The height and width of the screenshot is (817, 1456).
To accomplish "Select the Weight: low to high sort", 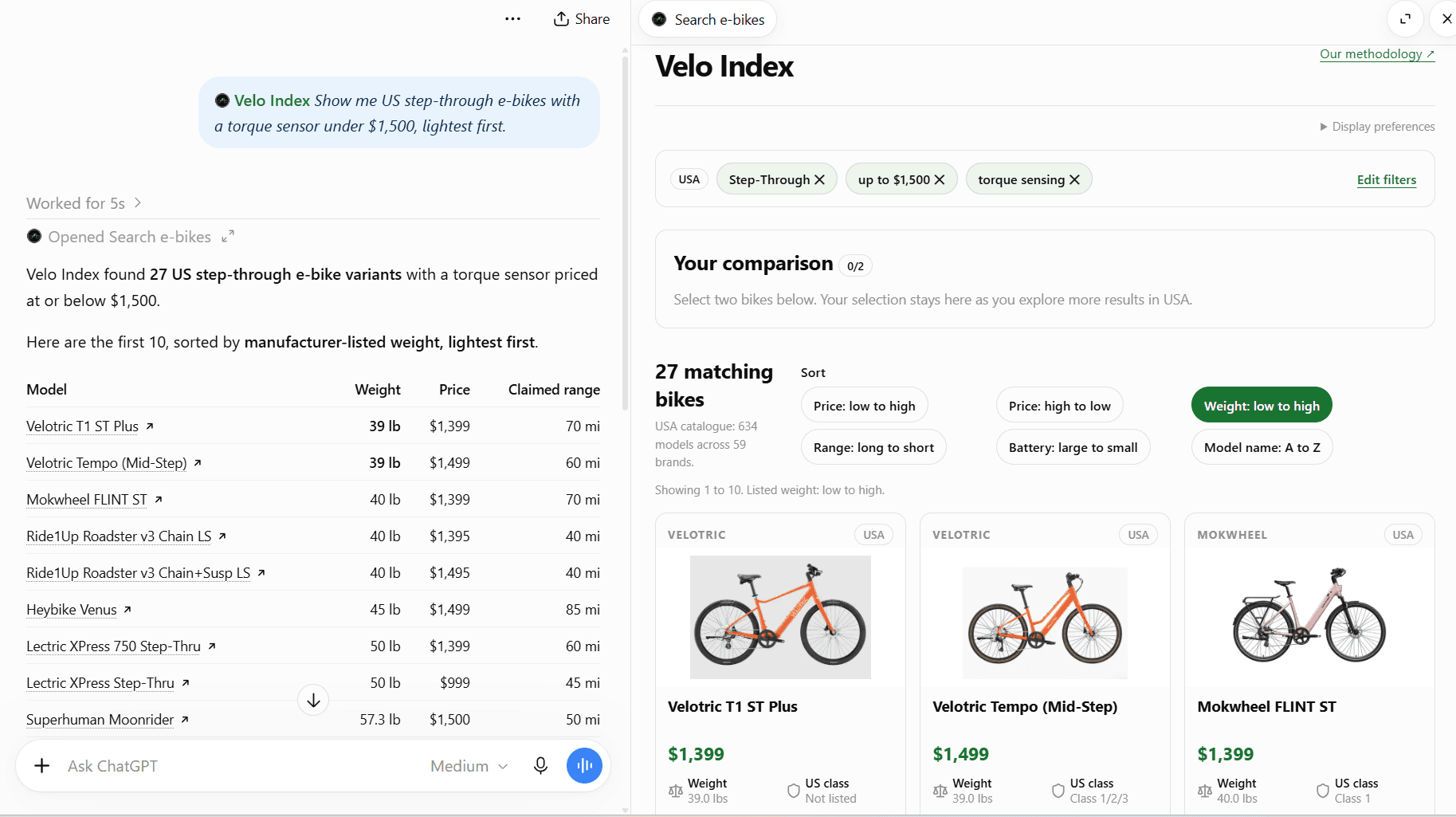I will 1262,406.
